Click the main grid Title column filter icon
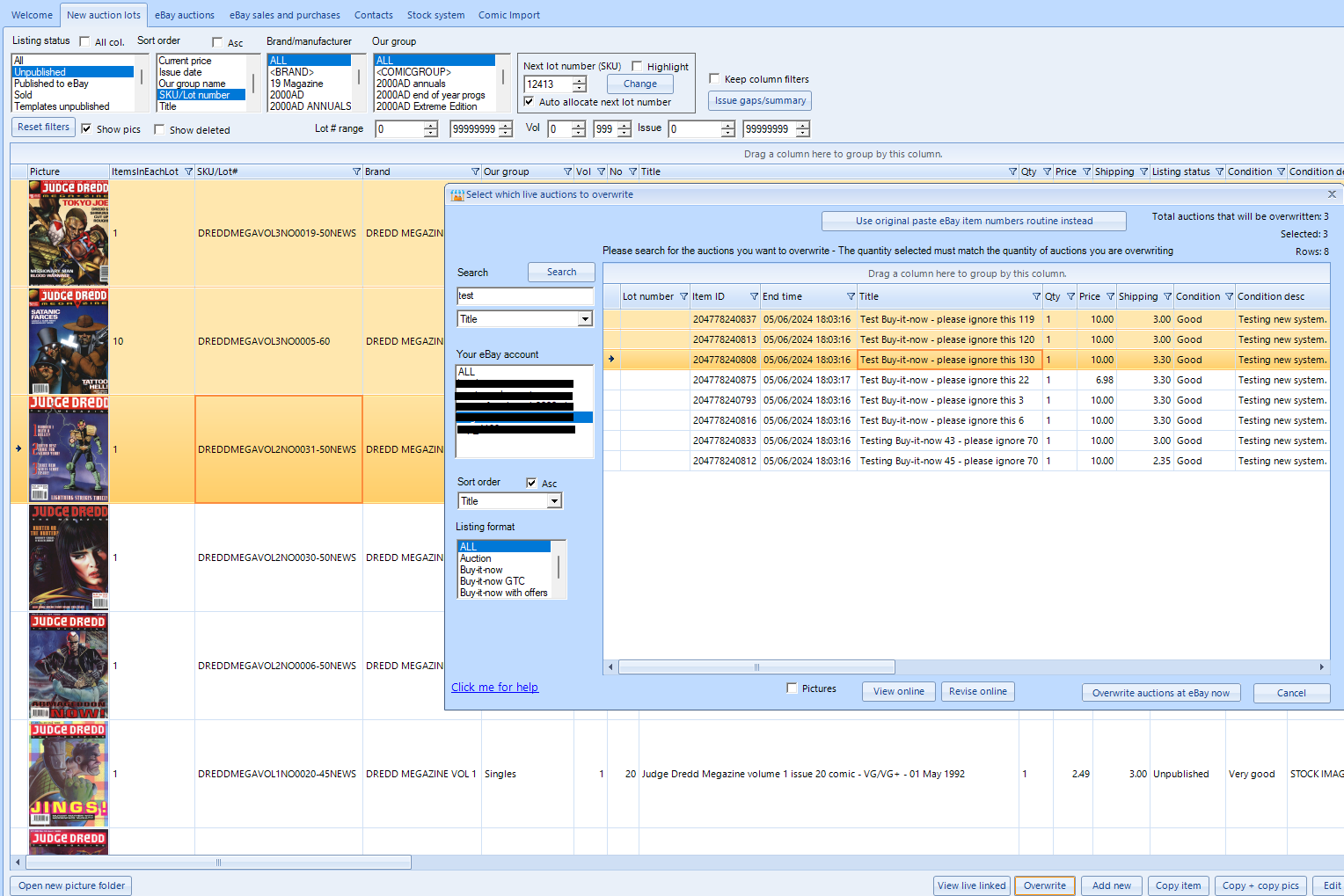The width and height of the screenshot is (1344, 896). [x=1012, y=171]
